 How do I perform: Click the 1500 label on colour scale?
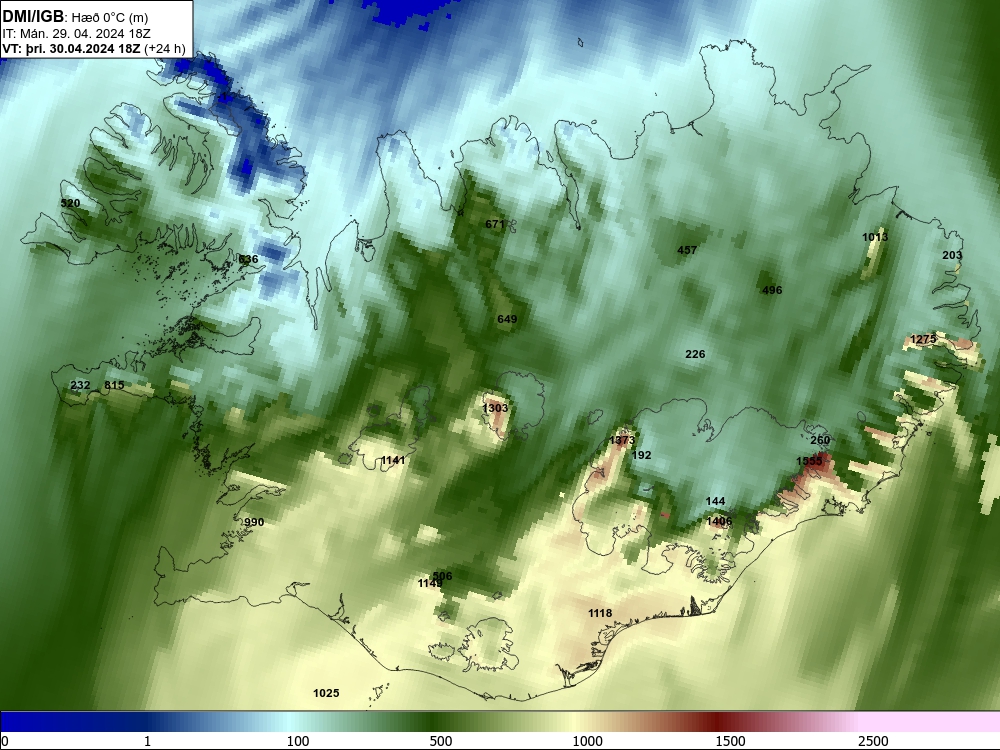(730, 741)
